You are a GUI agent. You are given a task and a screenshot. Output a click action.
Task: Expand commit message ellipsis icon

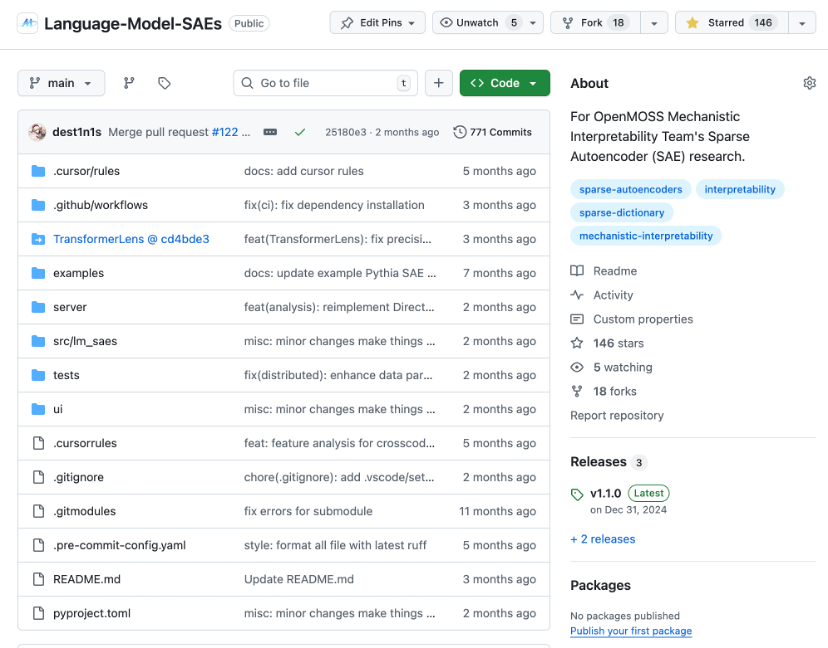pos(270,132)
